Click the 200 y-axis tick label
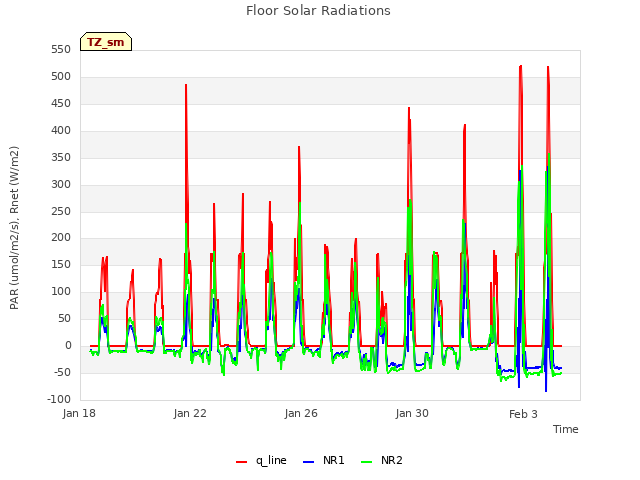The image size is (640, 480). 61,238
